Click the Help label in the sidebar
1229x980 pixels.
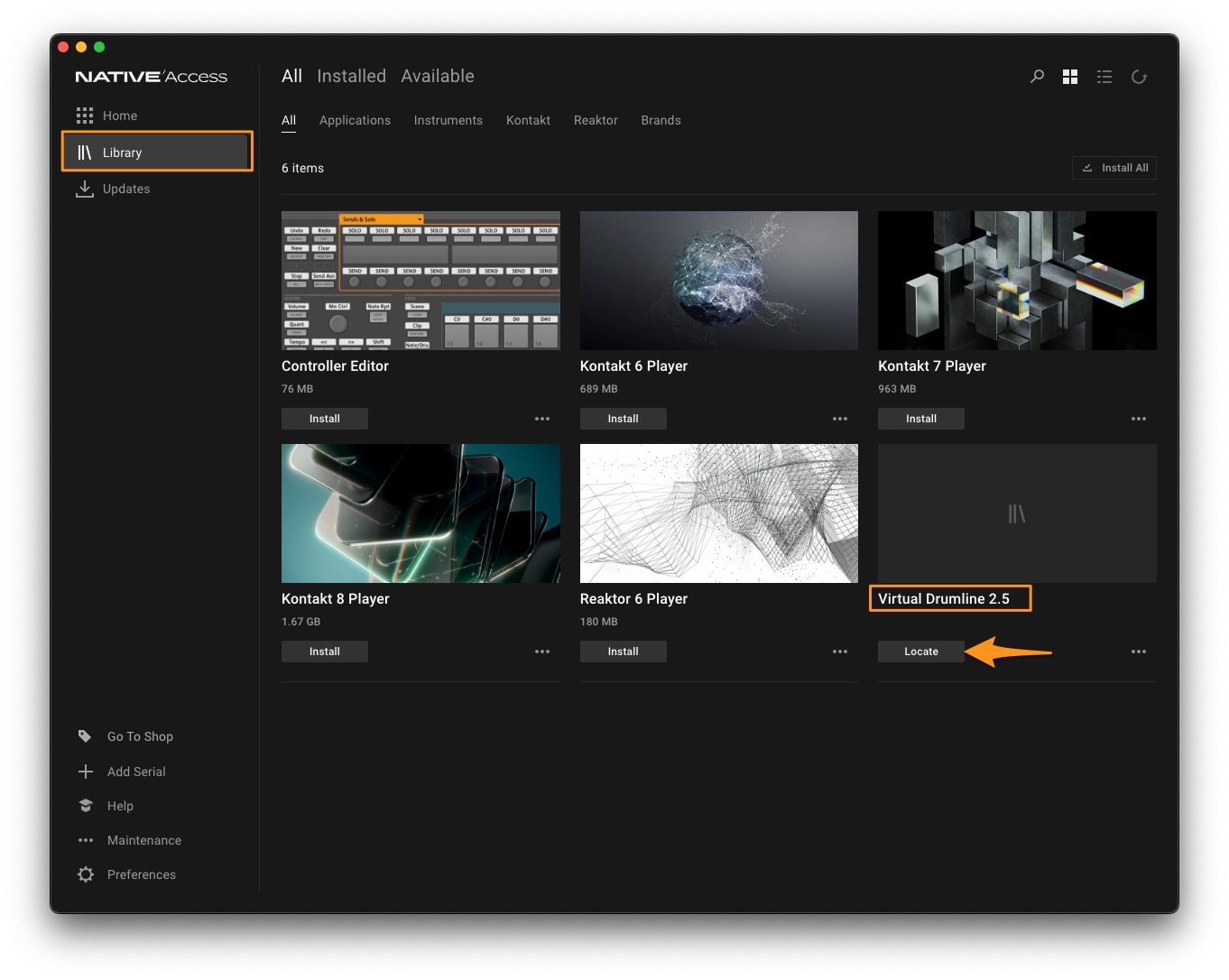(x=120, y=806)
